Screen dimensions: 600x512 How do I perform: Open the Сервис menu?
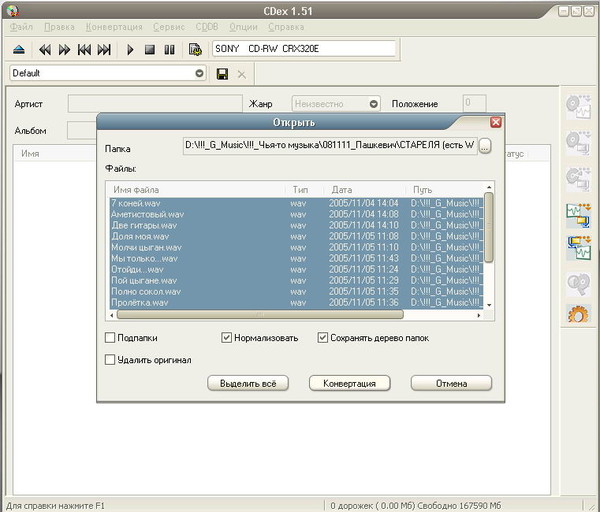point(169,27)
